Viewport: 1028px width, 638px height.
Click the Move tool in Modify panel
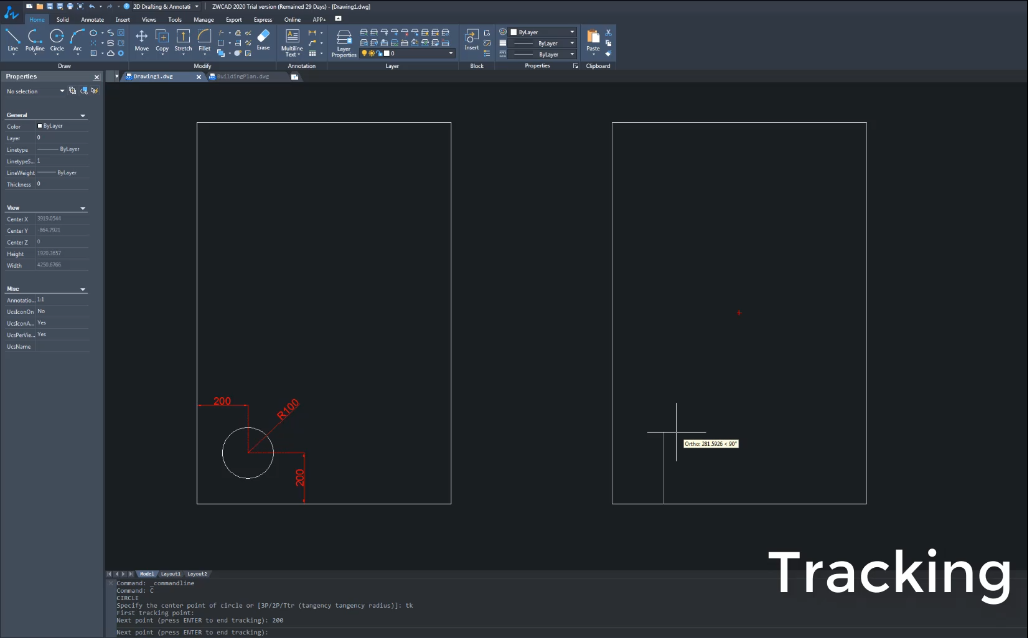(x=141, y=39)
